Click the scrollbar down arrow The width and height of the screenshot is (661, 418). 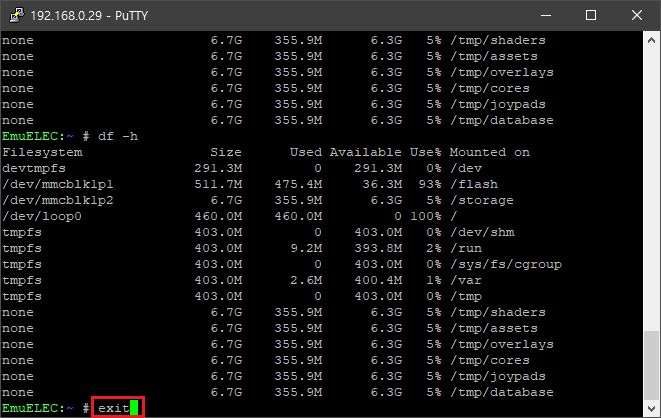pyautogui.click(x=651, y=408)
